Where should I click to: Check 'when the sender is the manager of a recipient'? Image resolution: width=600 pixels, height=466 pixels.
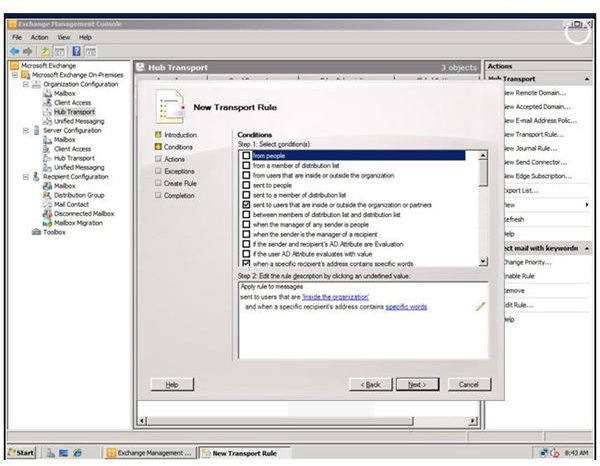(246, 235)
